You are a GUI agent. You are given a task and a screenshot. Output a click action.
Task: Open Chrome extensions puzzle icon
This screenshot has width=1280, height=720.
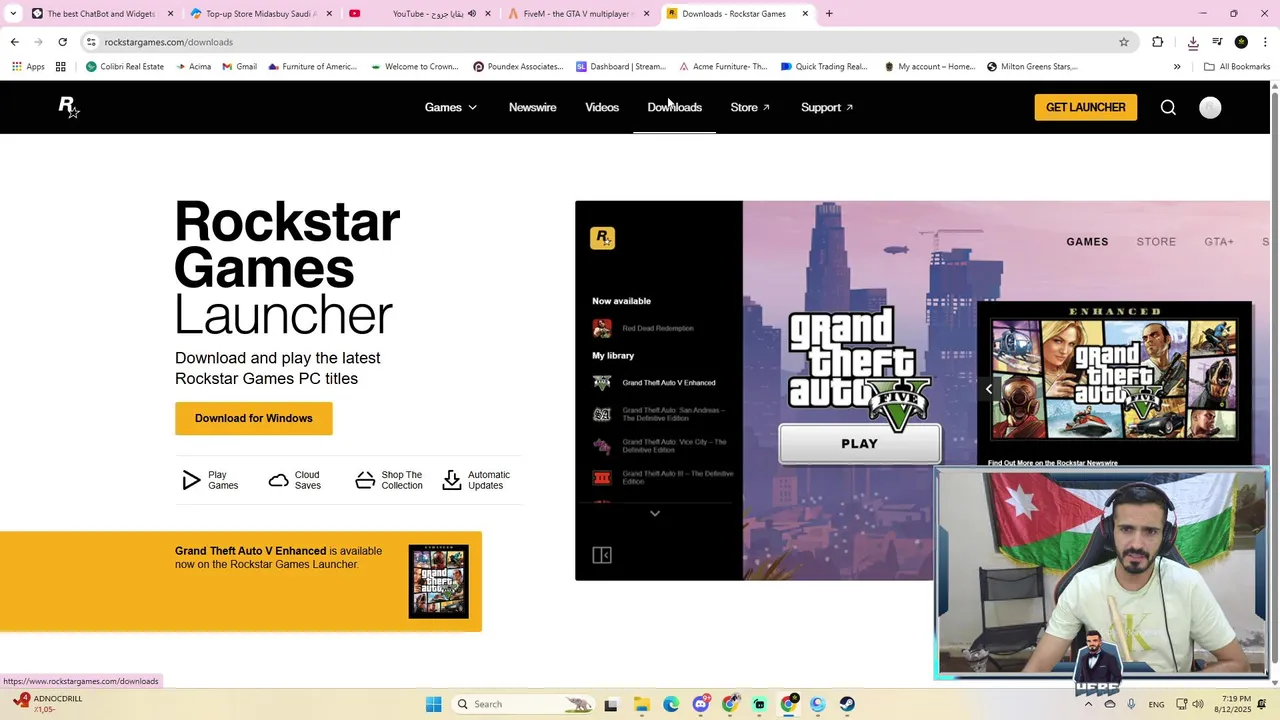pos(1158,42)
